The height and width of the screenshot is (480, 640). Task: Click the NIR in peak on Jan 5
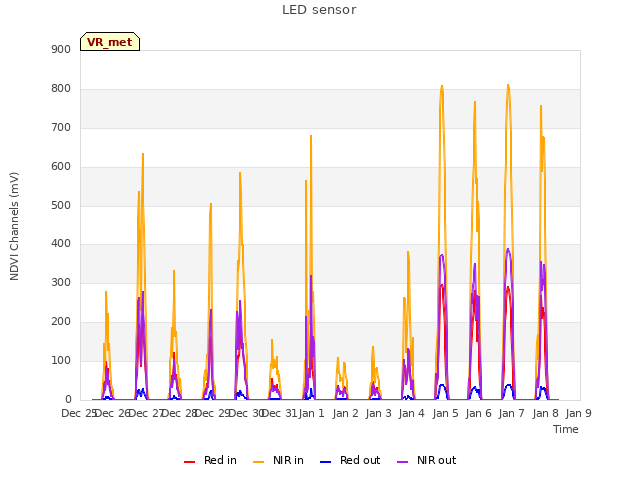coord(442,86)
